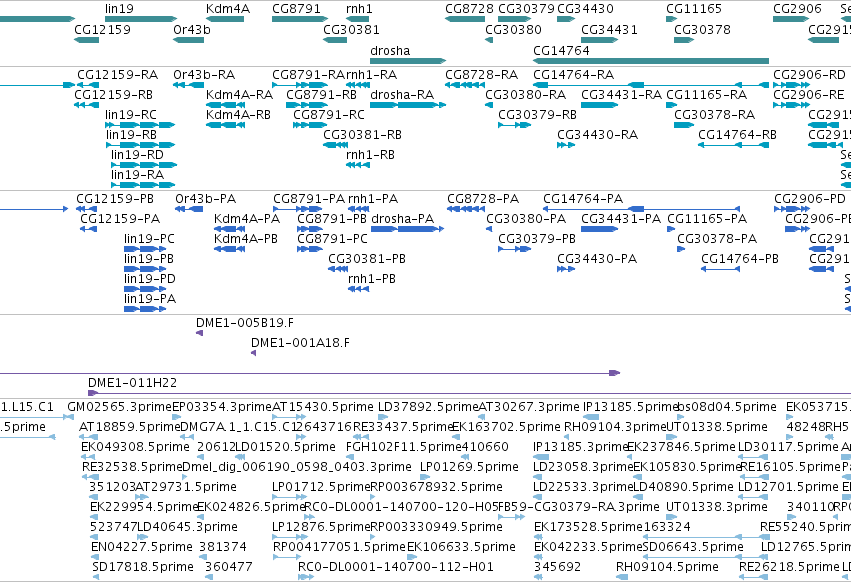The width and height of the screenshot is (851, 582).
Task: Click the Kdm4A-RB transcript label
Action: 238,115
